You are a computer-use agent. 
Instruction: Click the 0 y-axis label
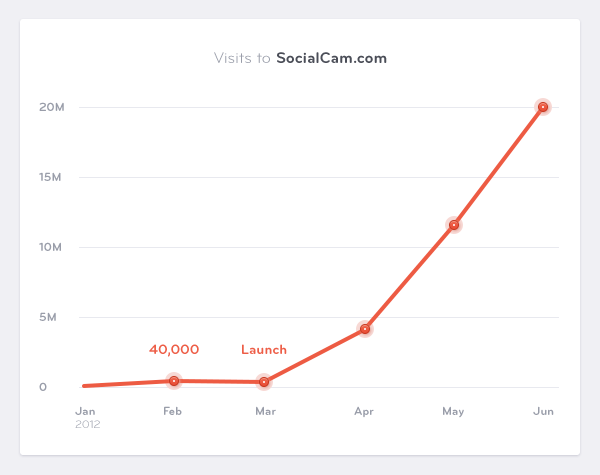43,387
